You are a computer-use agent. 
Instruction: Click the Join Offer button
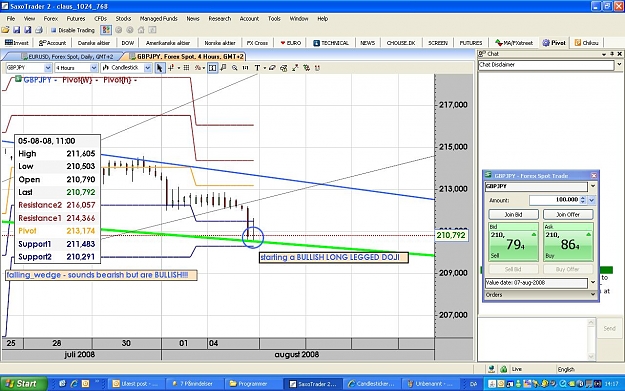point(568,214)
